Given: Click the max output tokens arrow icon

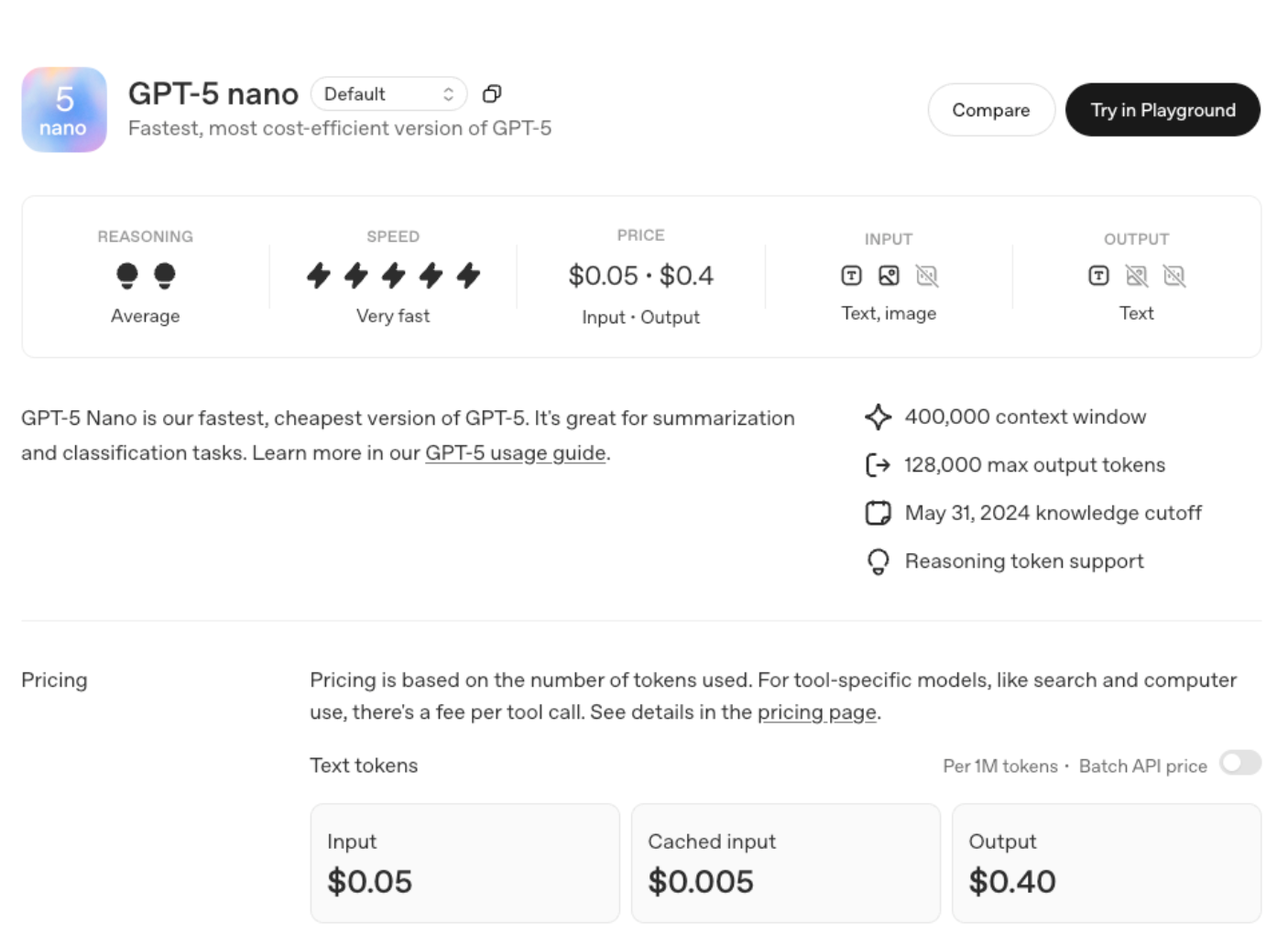Looking at the screenshot, I should 878,465.
